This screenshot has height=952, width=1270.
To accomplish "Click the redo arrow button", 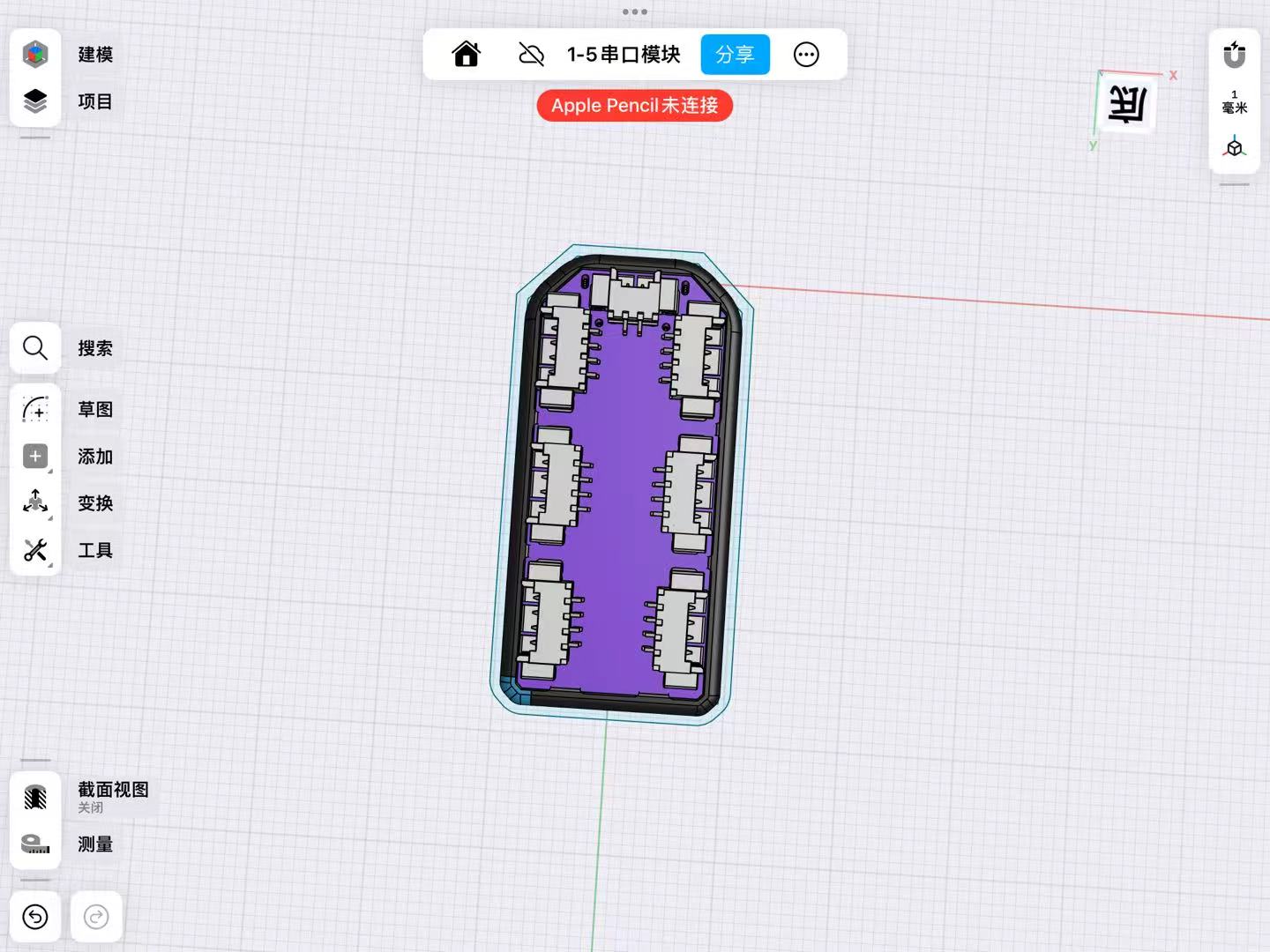I will [96, 918].
